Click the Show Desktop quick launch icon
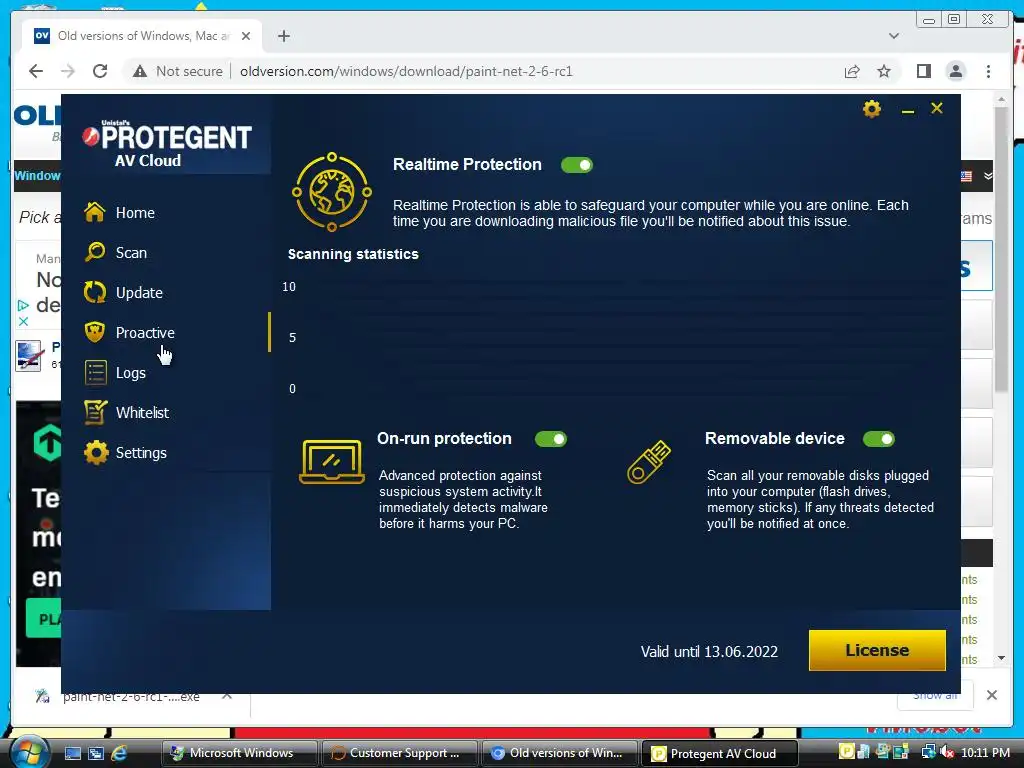The width and height of the screenshot is (1024, 768). click(72, 753)
